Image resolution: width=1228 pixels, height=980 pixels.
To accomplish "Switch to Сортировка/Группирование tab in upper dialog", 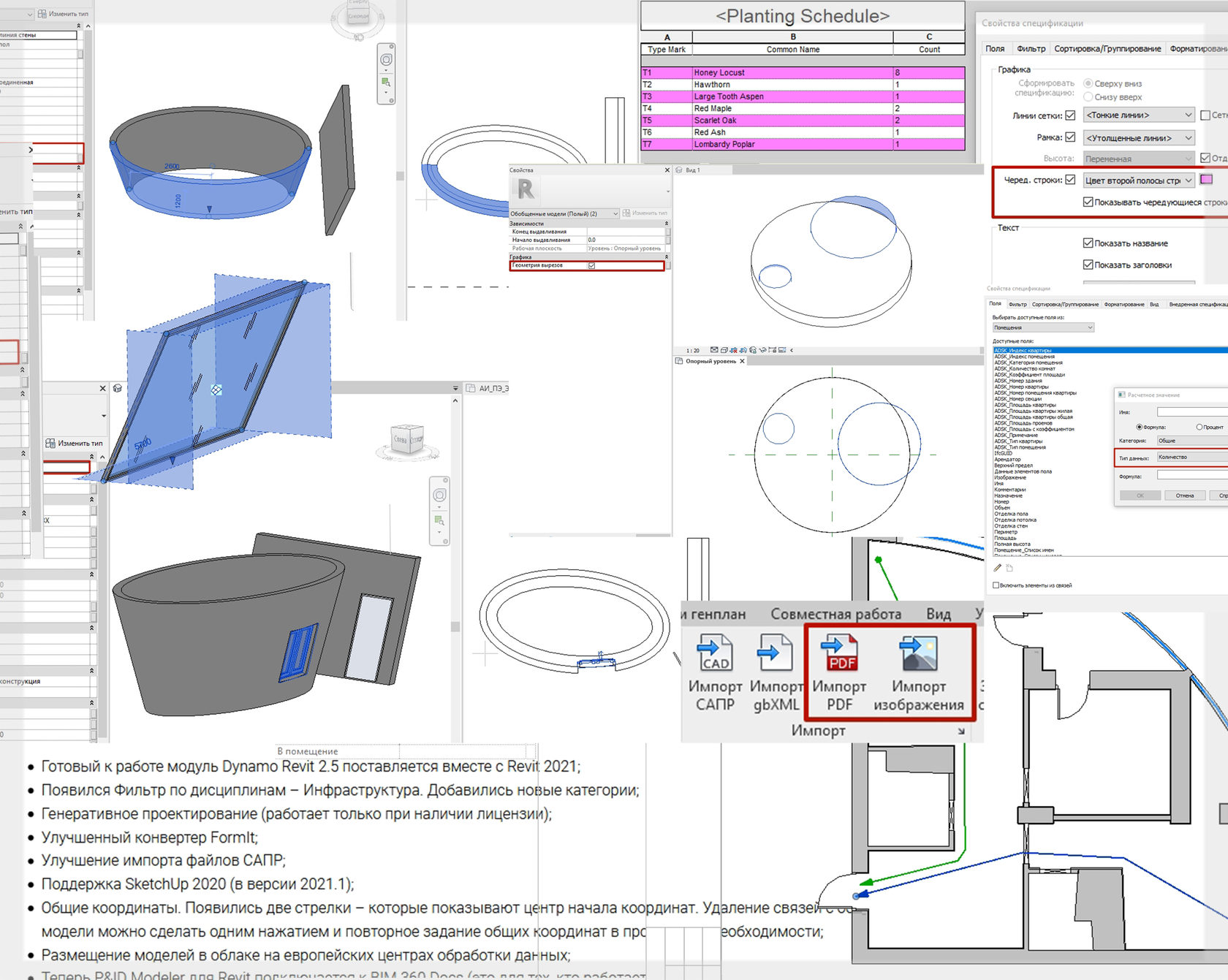I will click(1107, 49).
